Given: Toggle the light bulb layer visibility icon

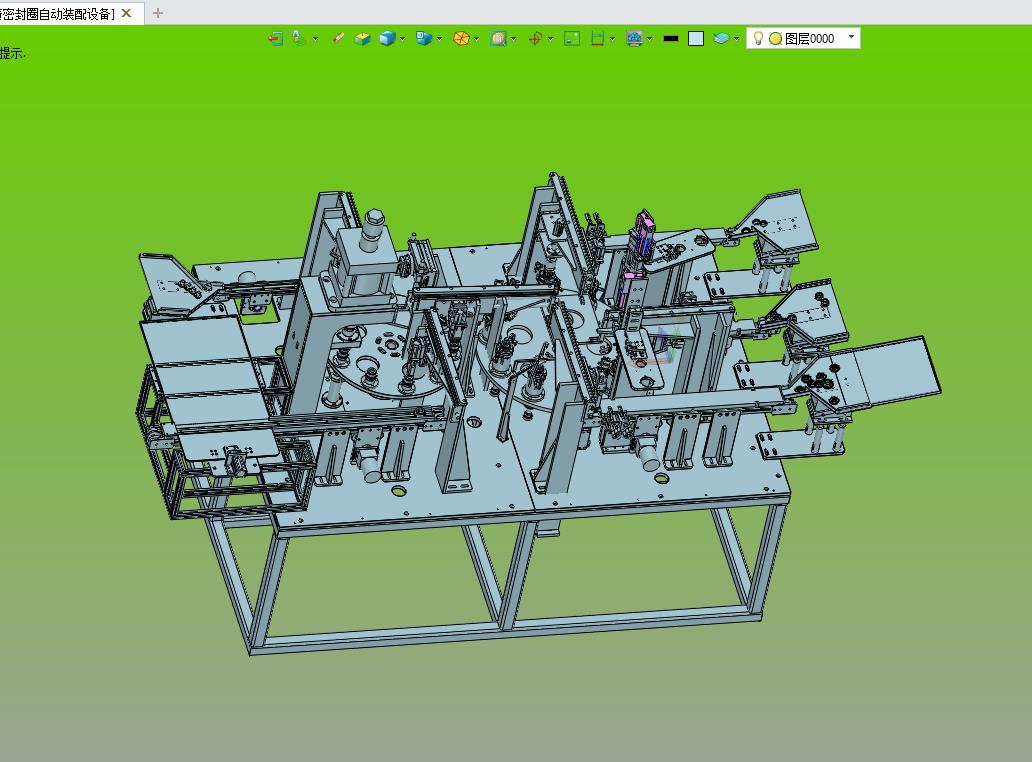Looking at the screenshot, I should point(758,38).
